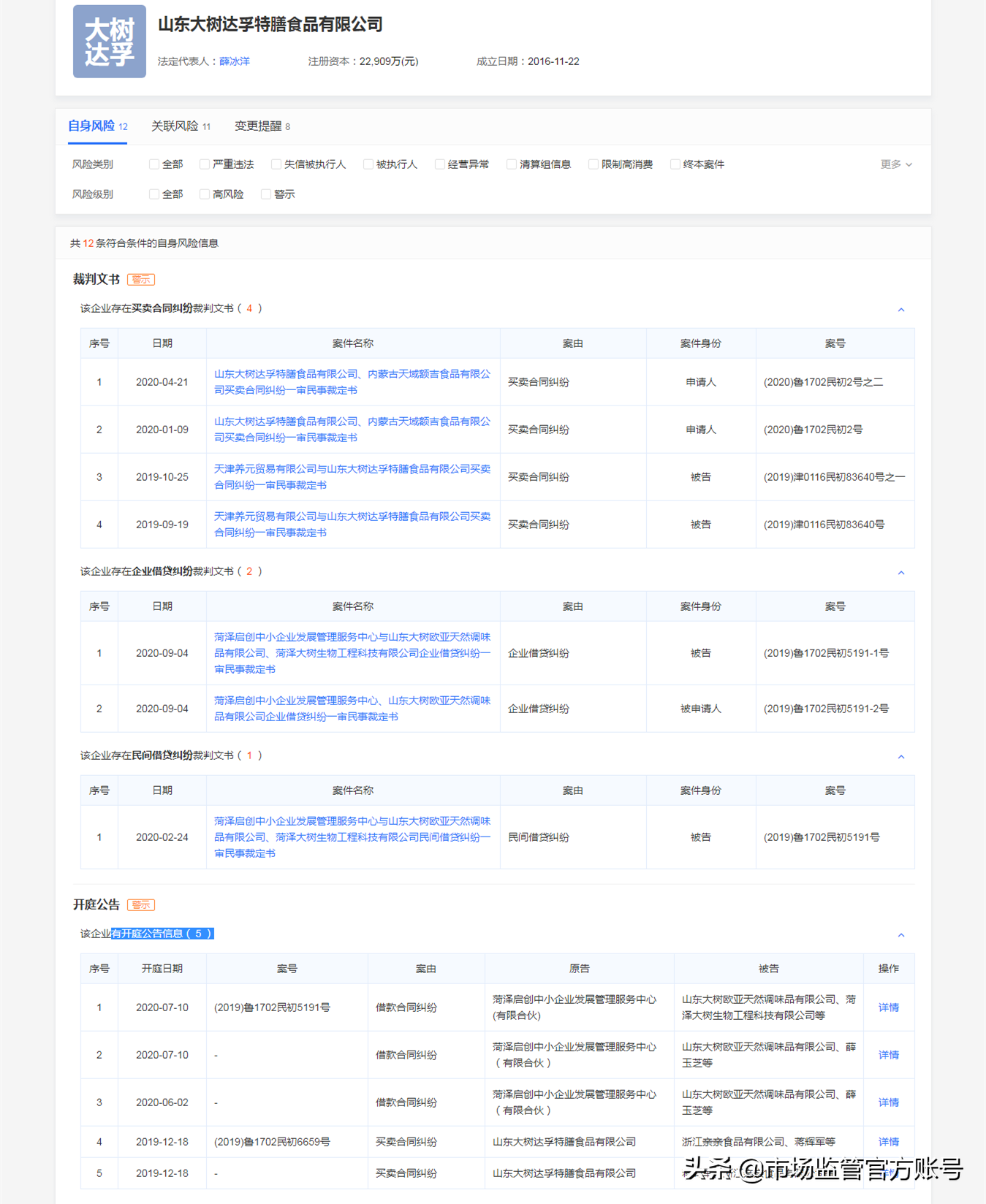Open the 变更提醒 tab

point(262,126)
